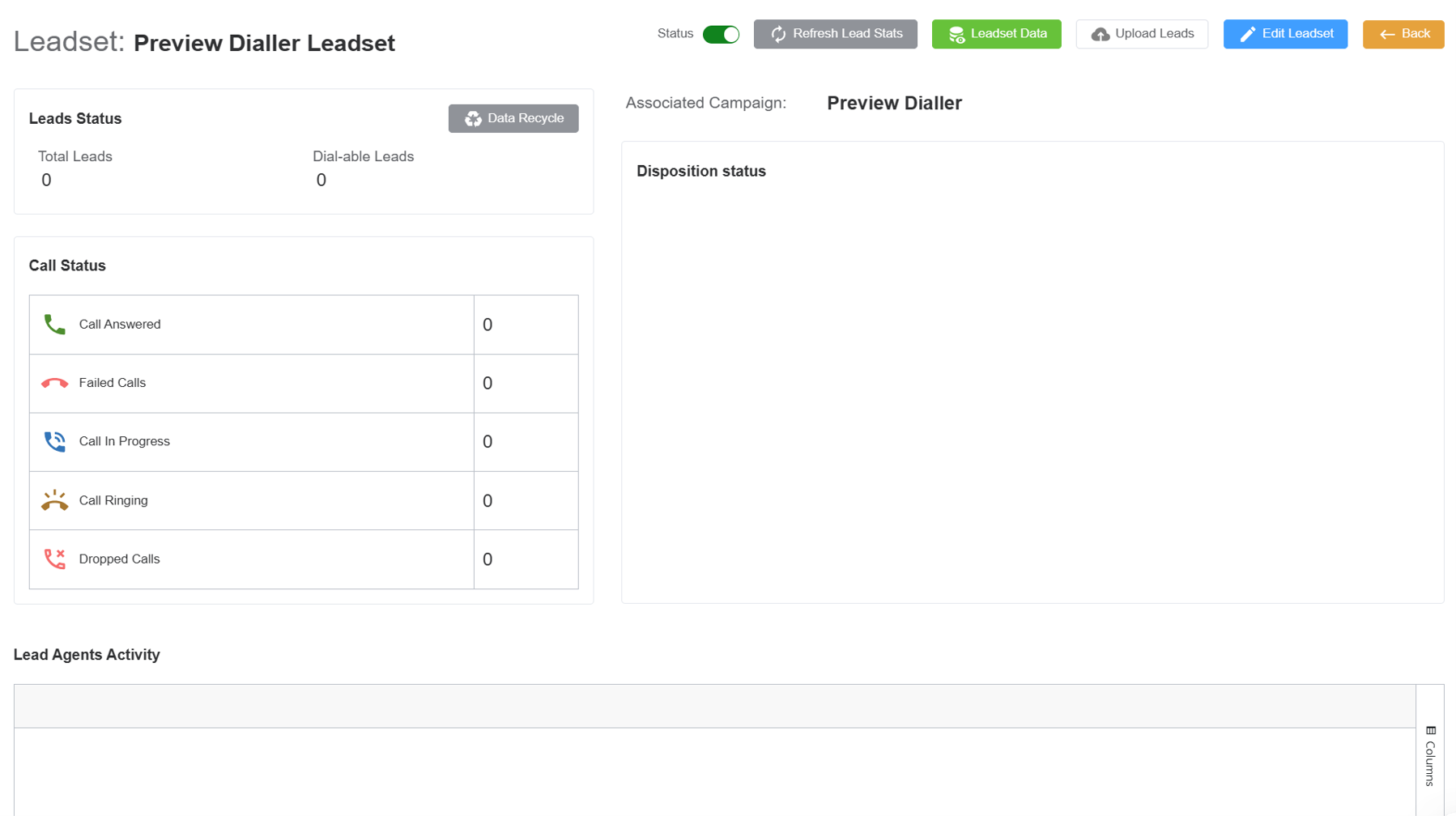The height and width of the screenshot is (816, 1456).
Task: Click the Dropped Calls count value
Action: pos(487,559)
